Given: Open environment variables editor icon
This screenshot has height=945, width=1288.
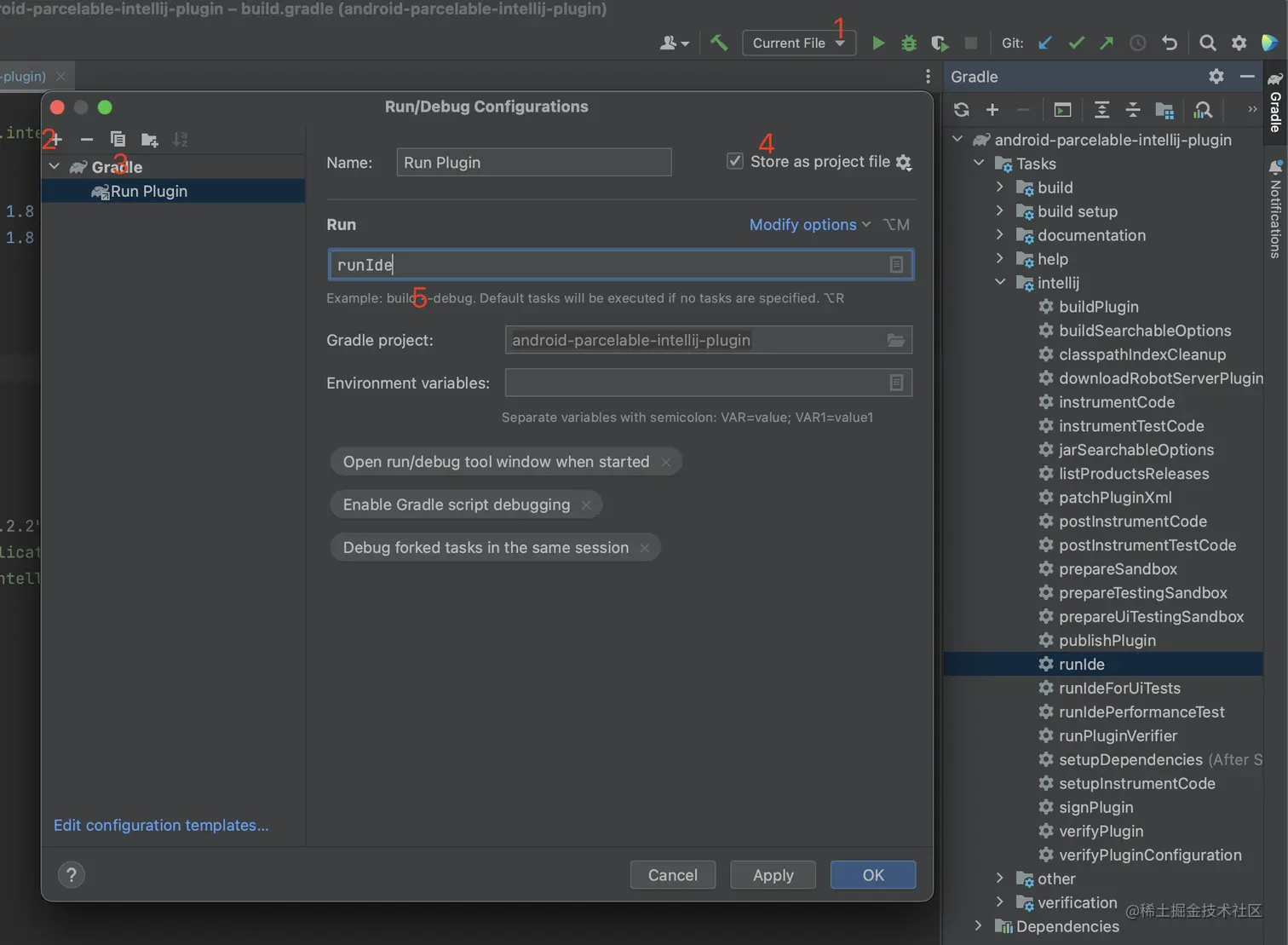Looking at the screenshot, I should click(x=896, y=383).
